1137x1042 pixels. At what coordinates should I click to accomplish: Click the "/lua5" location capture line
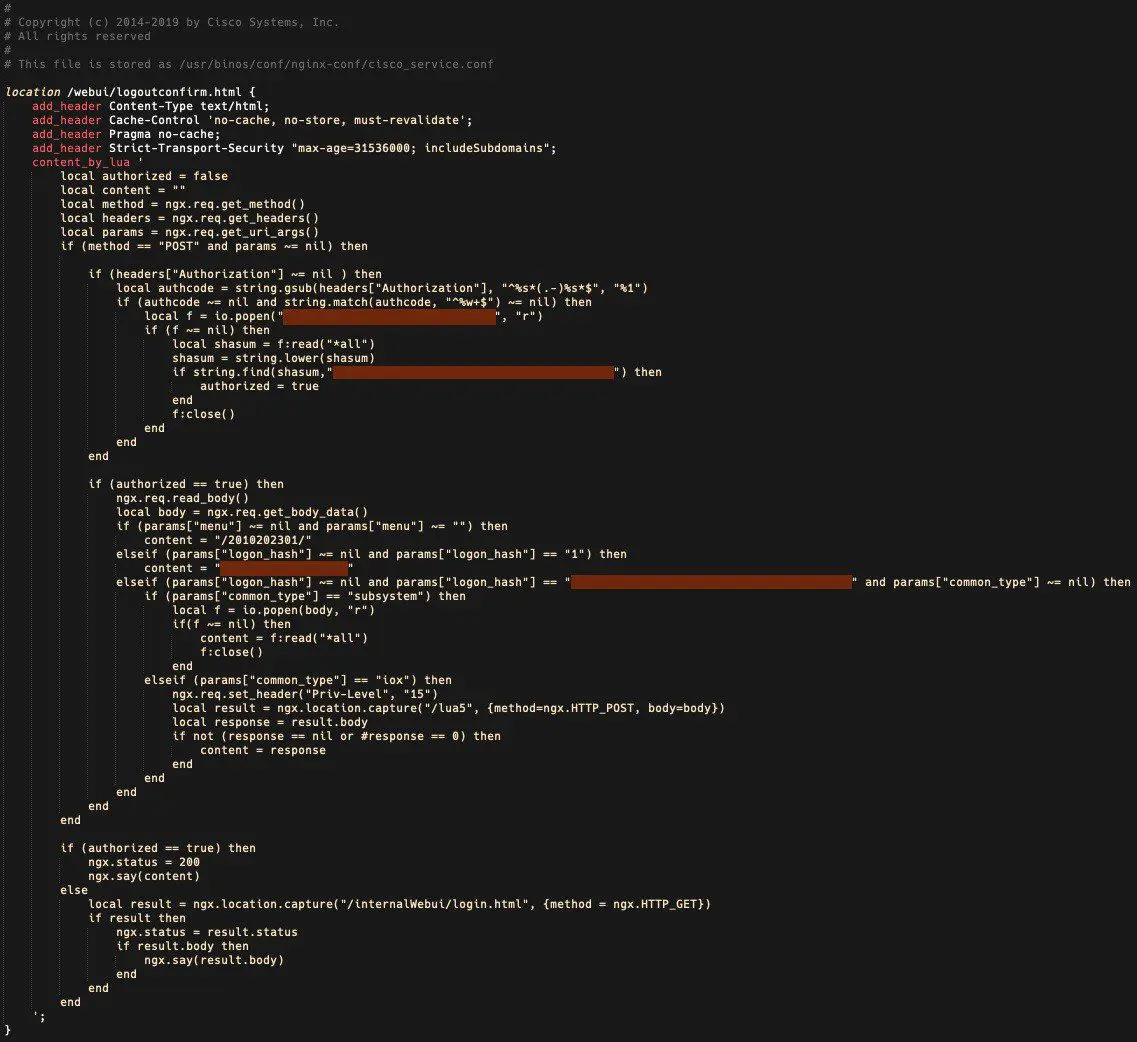pyautogui.click(x=448, y=708)
